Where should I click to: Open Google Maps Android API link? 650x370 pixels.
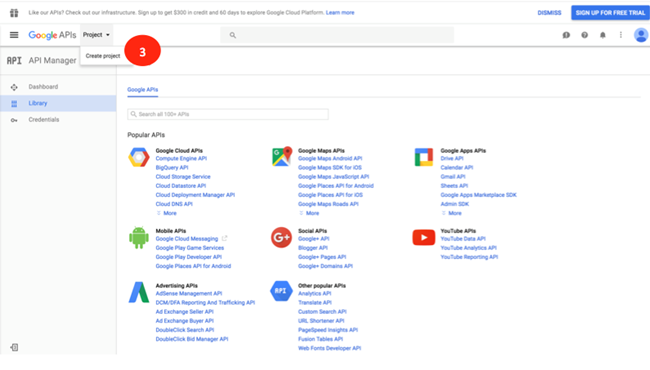click(x=330, y=158)
